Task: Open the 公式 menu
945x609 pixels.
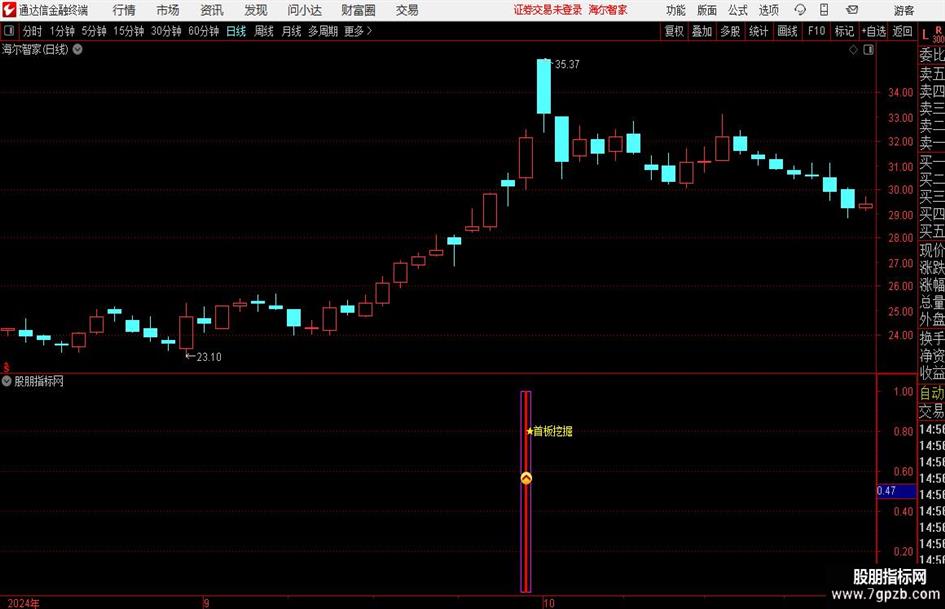Action: tap(738, 10)
